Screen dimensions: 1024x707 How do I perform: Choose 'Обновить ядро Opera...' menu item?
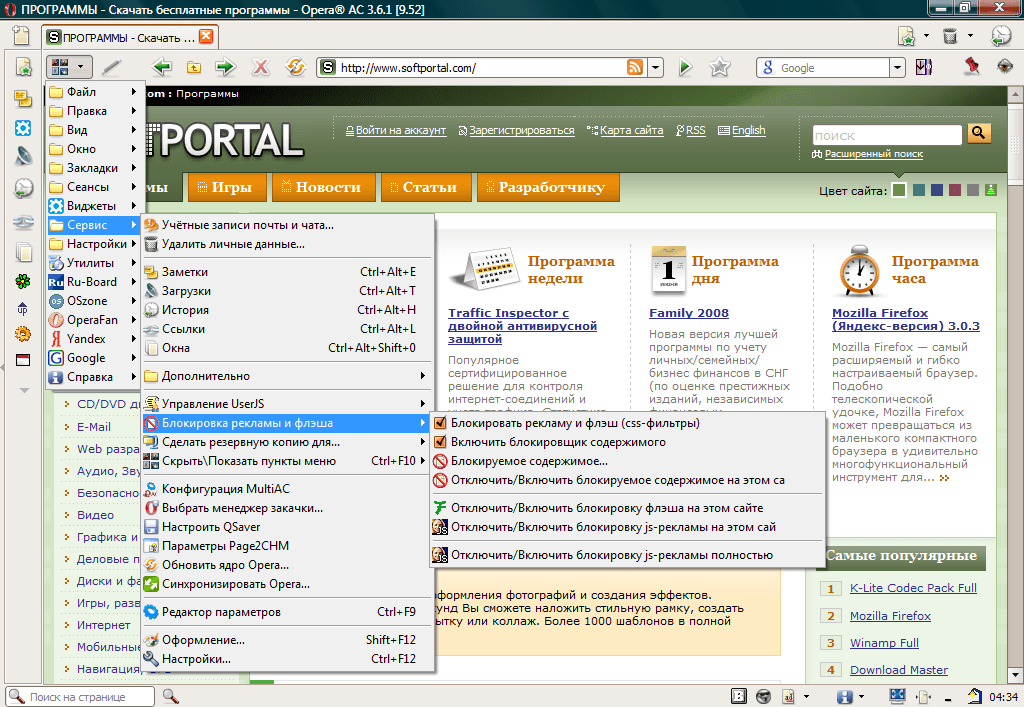tap(225, 565)
